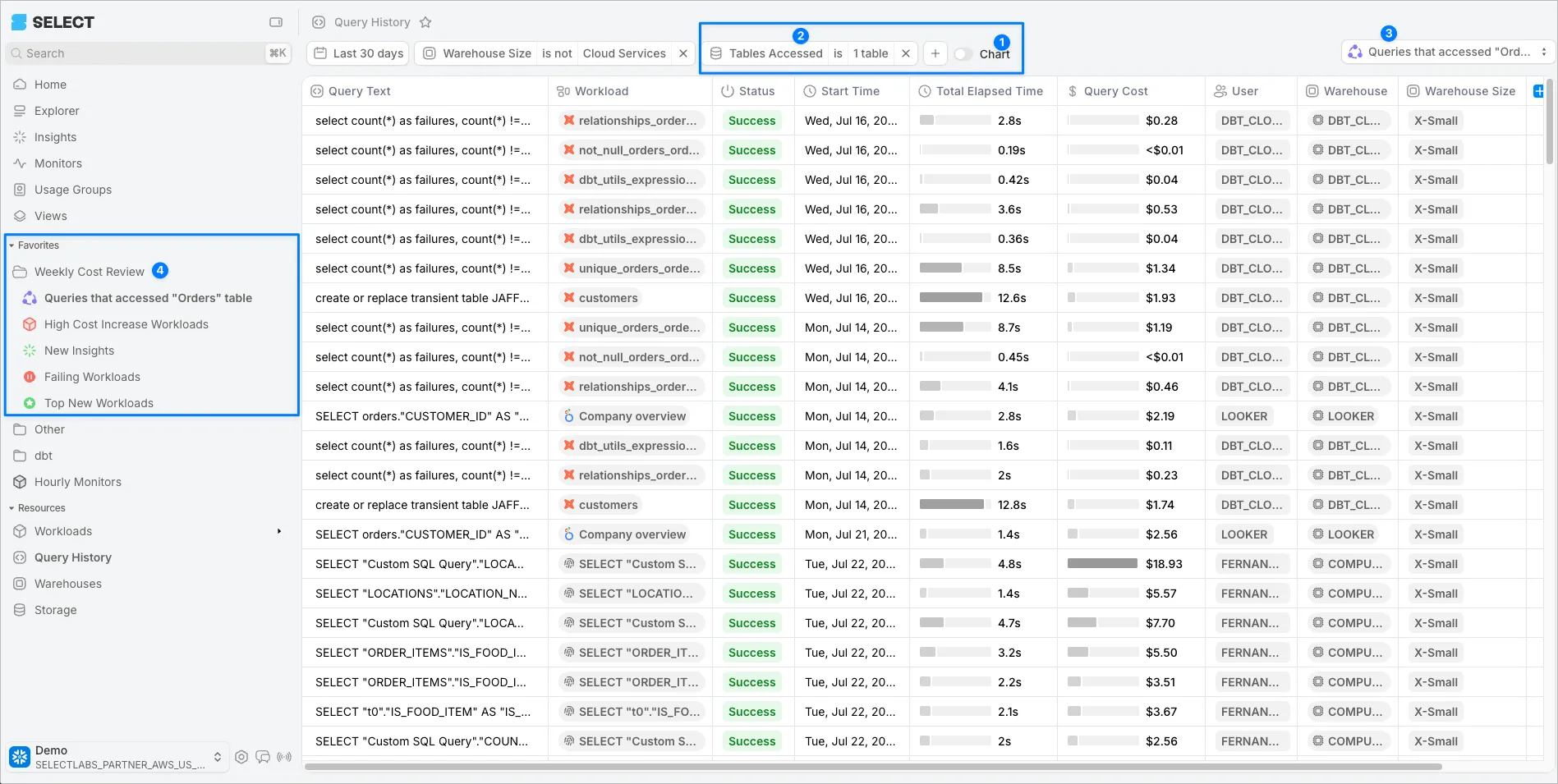Open settings via the hexagon gear icon

click(x=241, y=757)
